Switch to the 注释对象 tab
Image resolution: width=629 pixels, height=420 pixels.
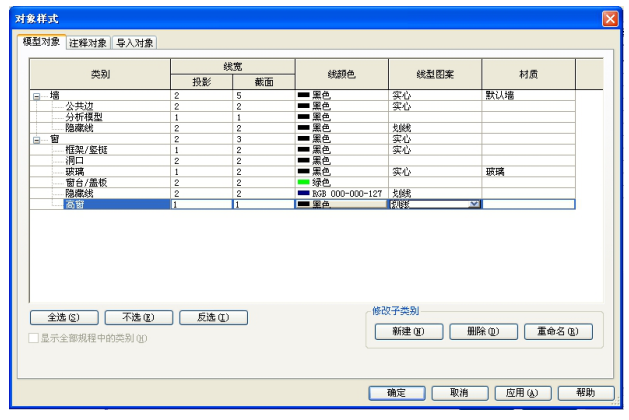[88, 43]
